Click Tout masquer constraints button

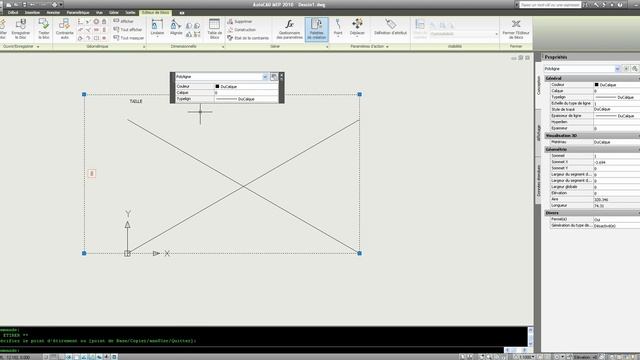(129, 38)
